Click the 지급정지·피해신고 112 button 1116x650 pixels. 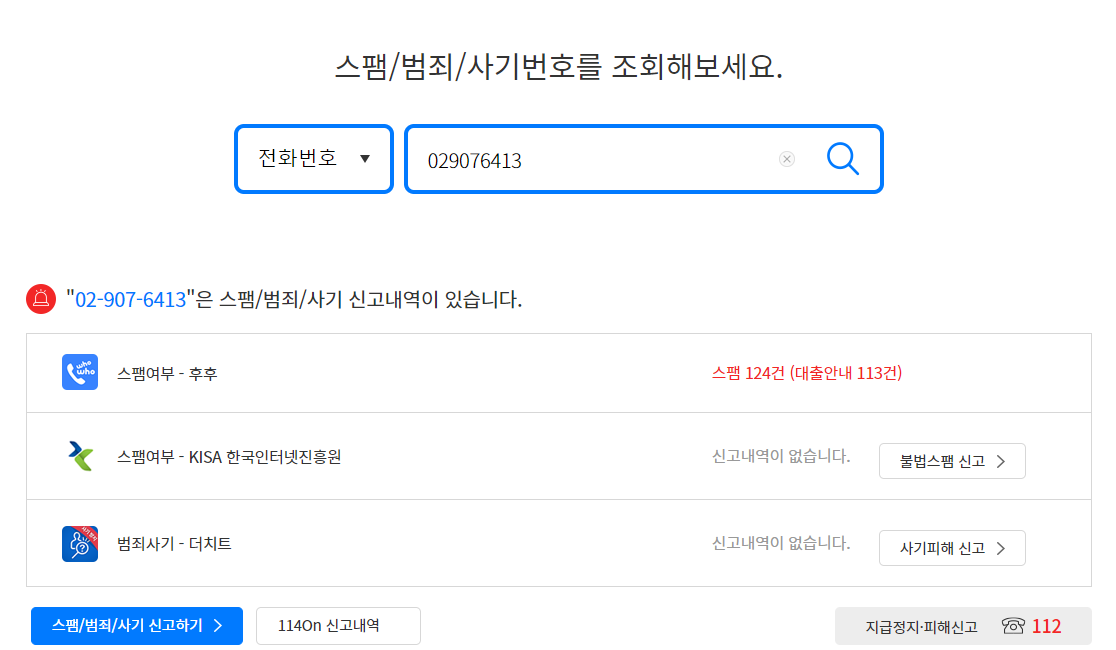(963, 627)
